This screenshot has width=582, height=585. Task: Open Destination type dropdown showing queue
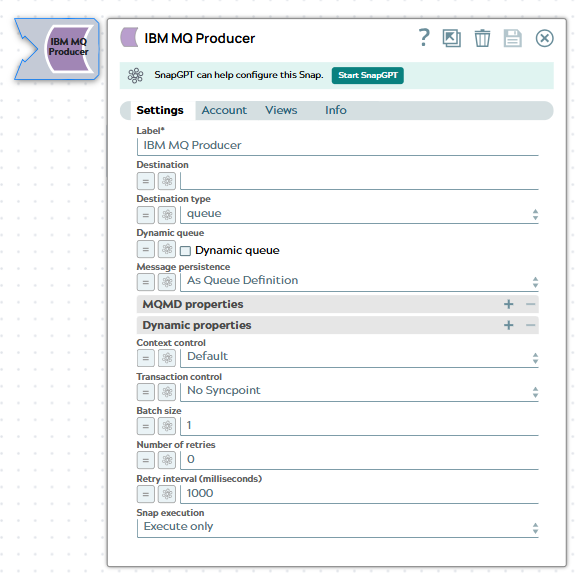pos(359,215)
